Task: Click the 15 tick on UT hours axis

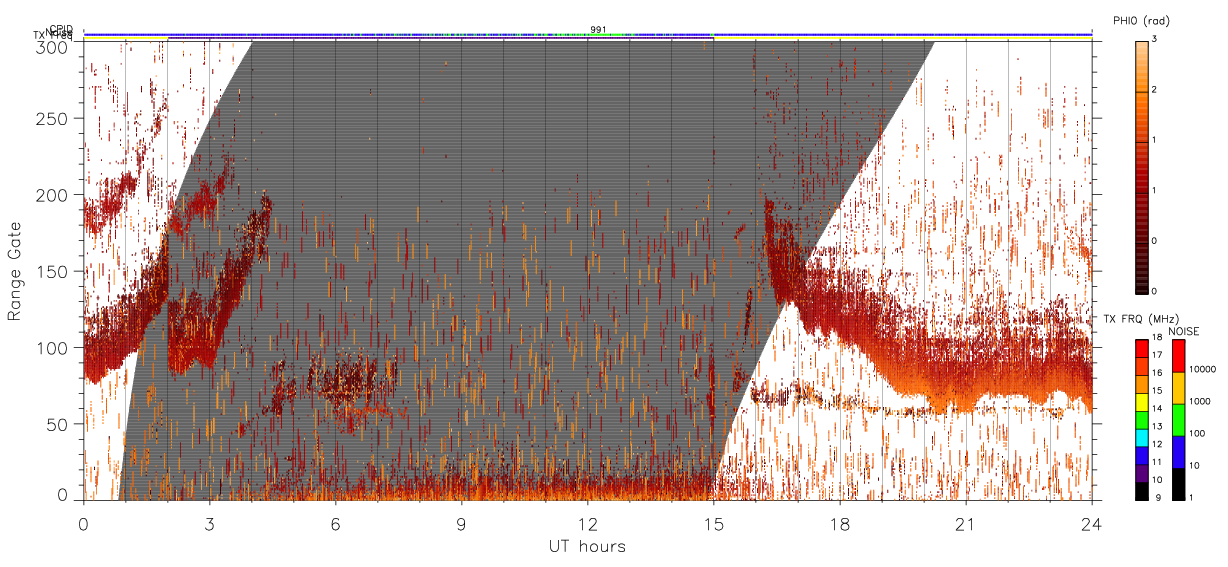Action: [714, 523]
